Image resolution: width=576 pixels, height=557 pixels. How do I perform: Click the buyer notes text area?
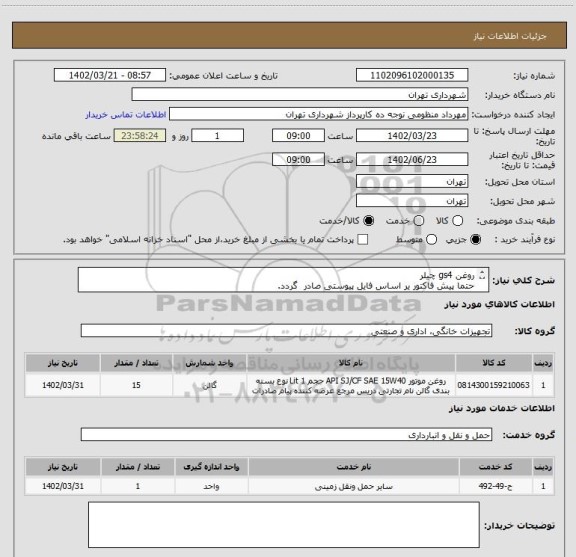coord(284,525)
